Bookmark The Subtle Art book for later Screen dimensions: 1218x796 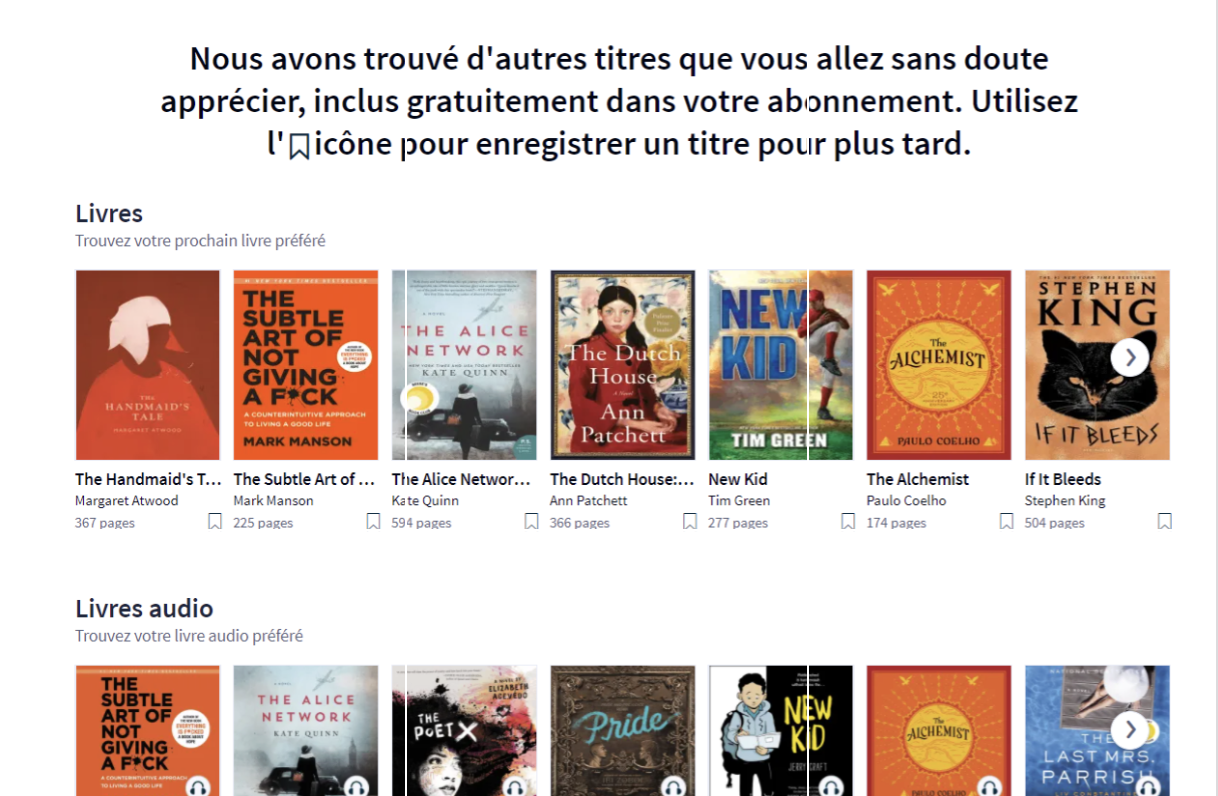point(373,521)
